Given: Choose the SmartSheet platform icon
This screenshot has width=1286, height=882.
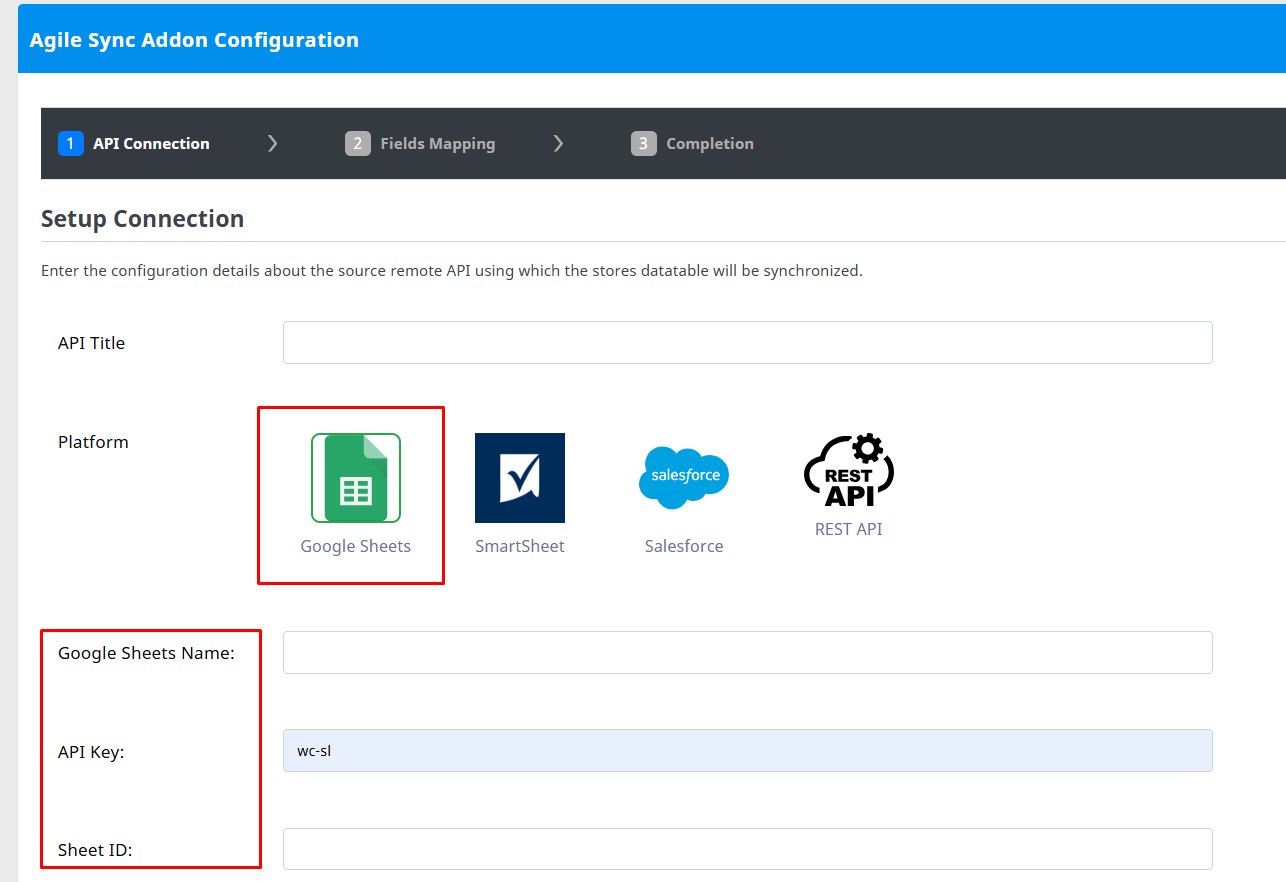Looking at the screenshot, I should (520, 478).
